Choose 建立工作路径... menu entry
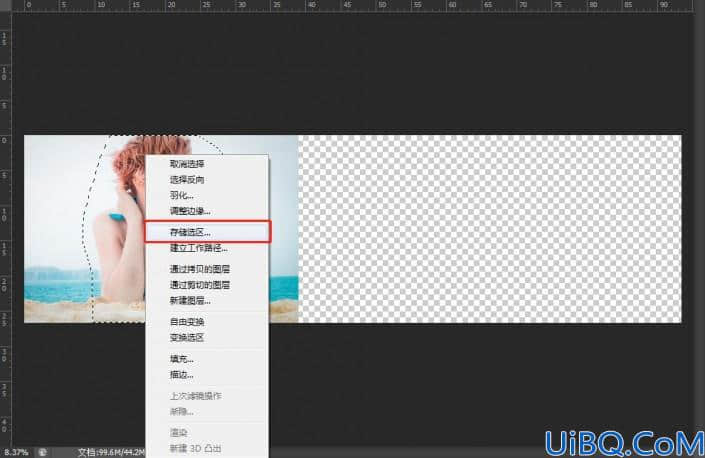Image resolution: width=705 pixels, height=458 pixels. click(x=207, y=248)
